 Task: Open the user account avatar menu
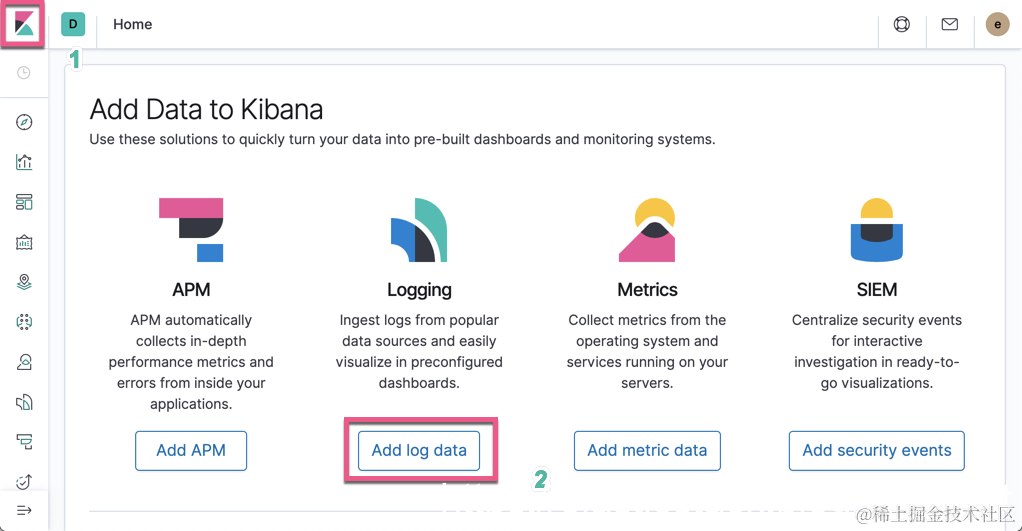tap(997, 24)
